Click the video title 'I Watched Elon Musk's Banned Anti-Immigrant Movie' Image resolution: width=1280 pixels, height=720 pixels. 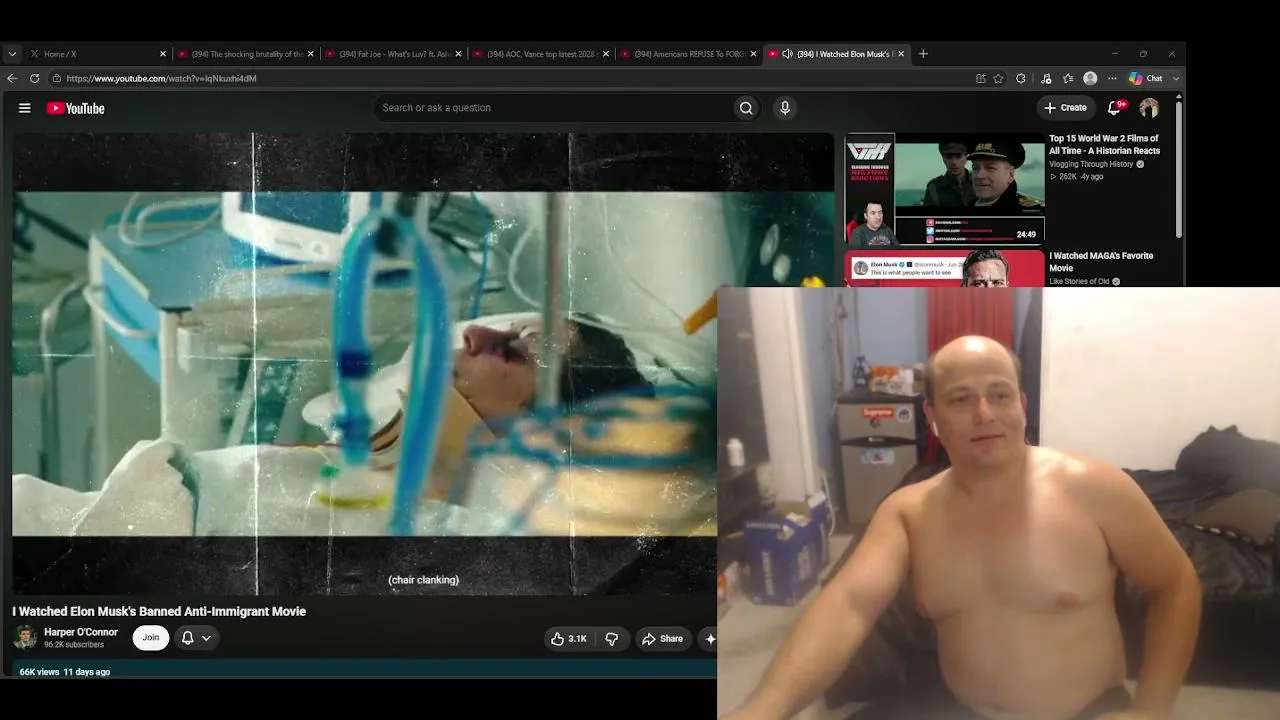pyautogui.click(x=159, y=611)
